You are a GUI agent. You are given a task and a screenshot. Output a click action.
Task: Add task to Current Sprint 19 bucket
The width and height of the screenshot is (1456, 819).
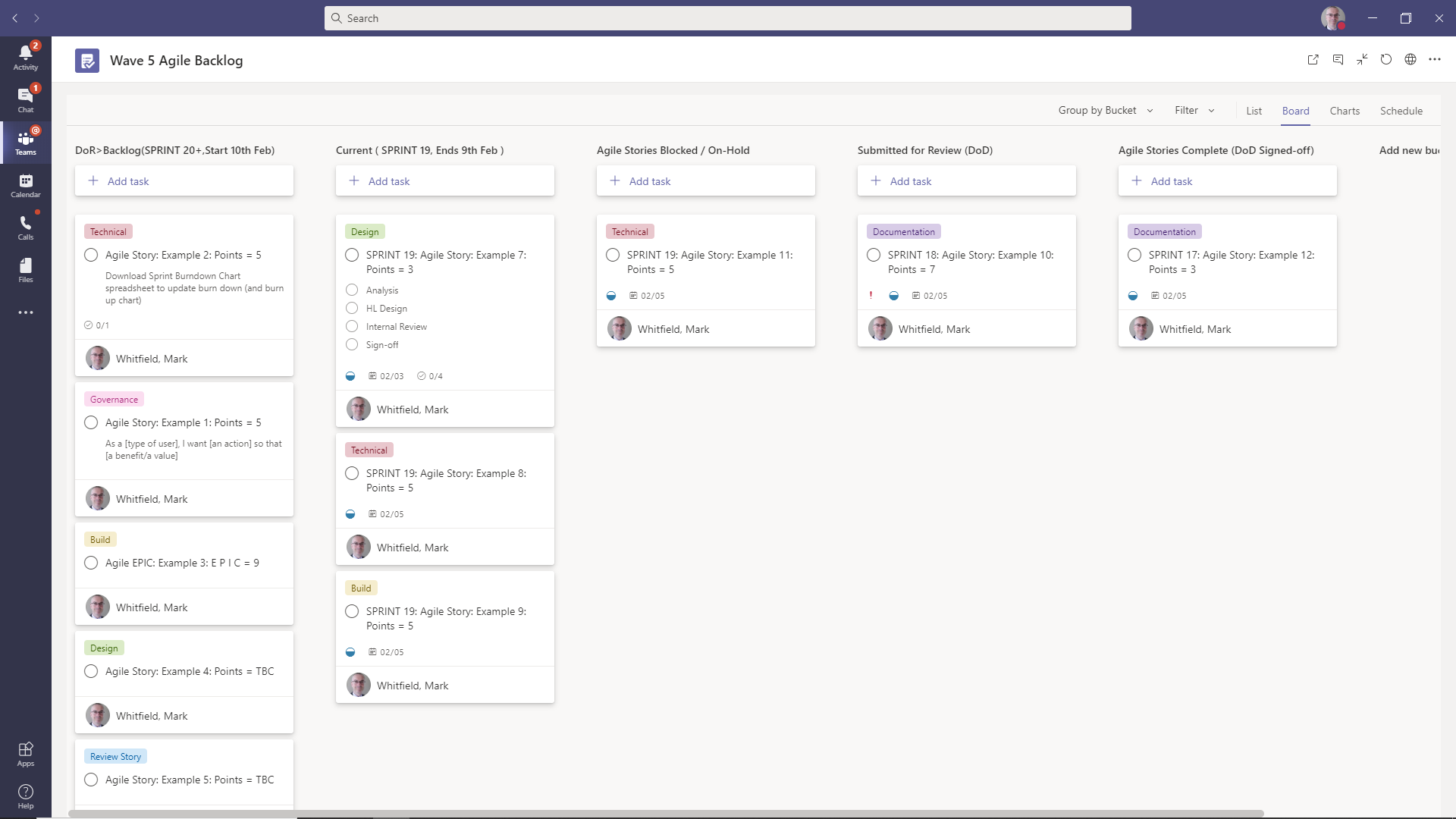coord(444,181)
